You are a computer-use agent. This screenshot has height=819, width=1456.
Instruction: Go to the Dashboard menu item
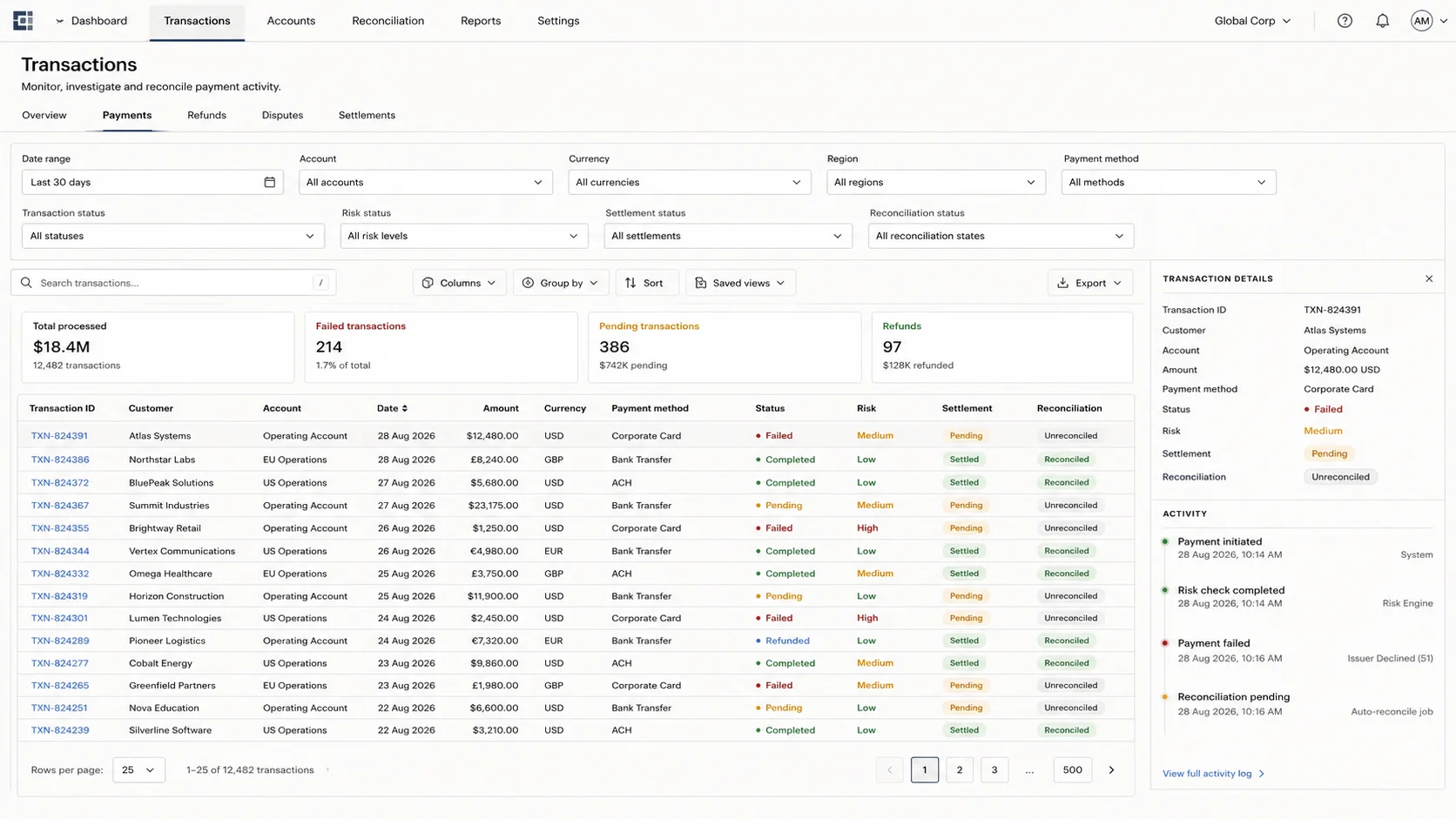point(98,21)
